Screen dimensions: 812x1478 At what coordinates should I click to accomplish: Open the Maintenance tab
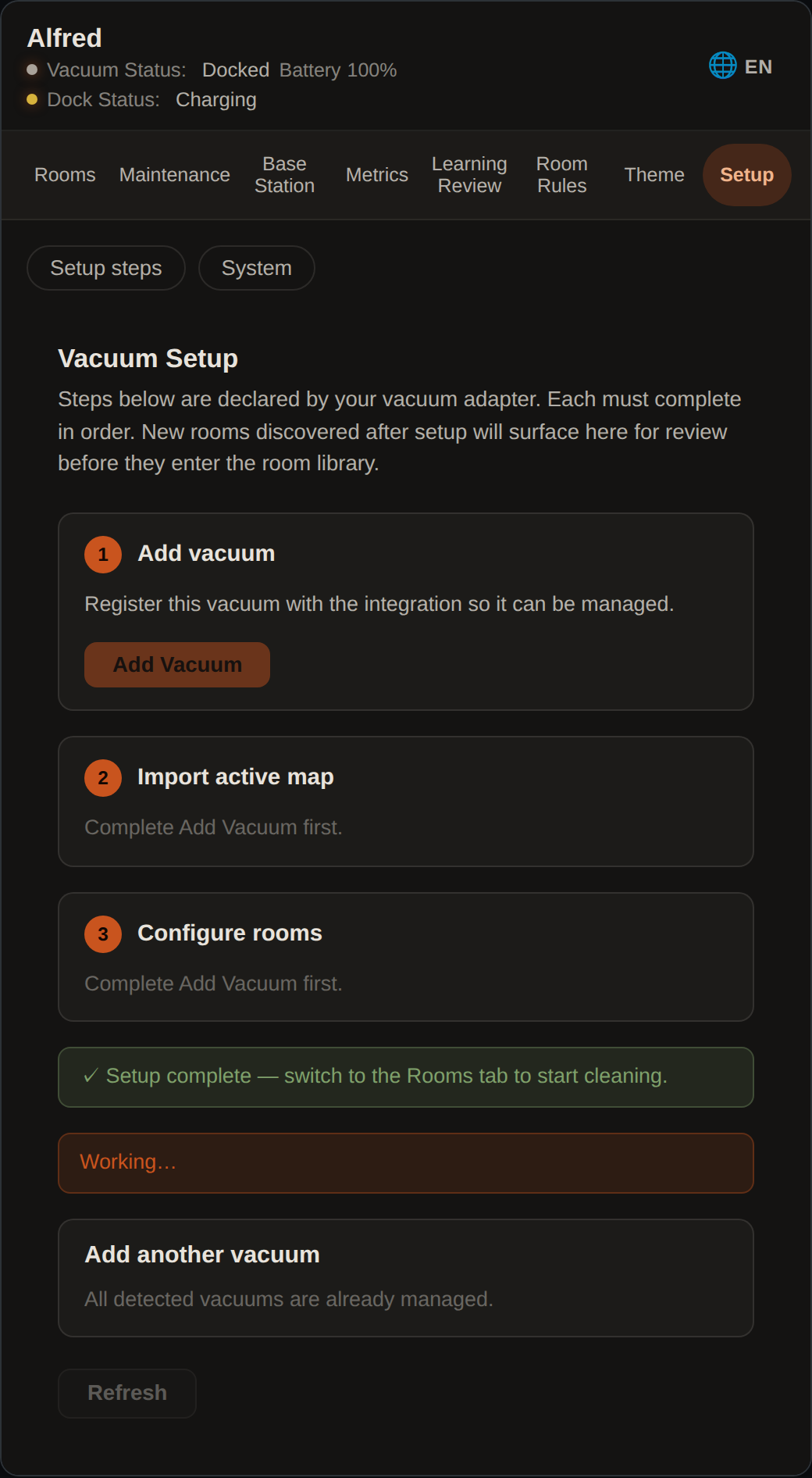coord(175,175)
